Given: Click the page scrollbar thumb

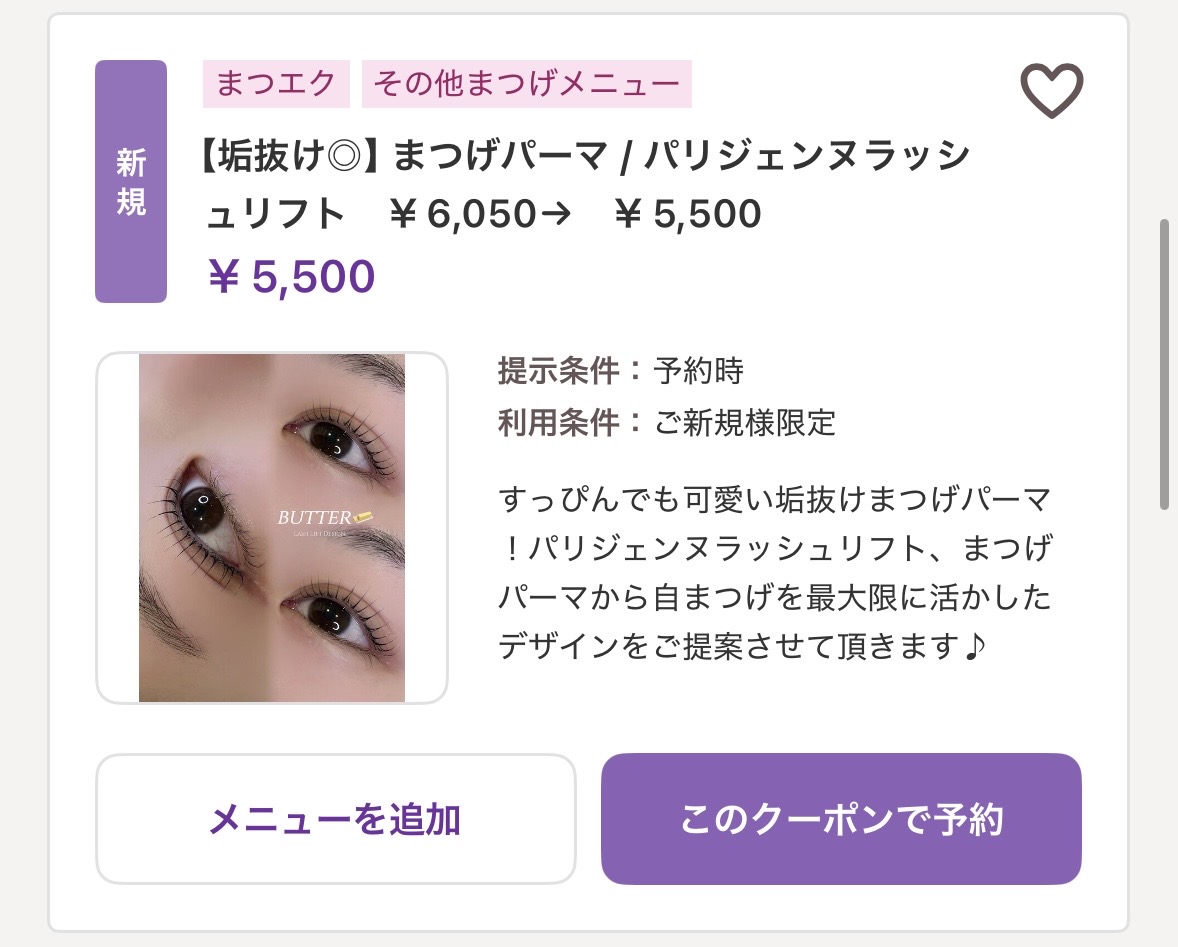Looking at the screenshot, I should pyautogui.click(x=1164, y=365).
